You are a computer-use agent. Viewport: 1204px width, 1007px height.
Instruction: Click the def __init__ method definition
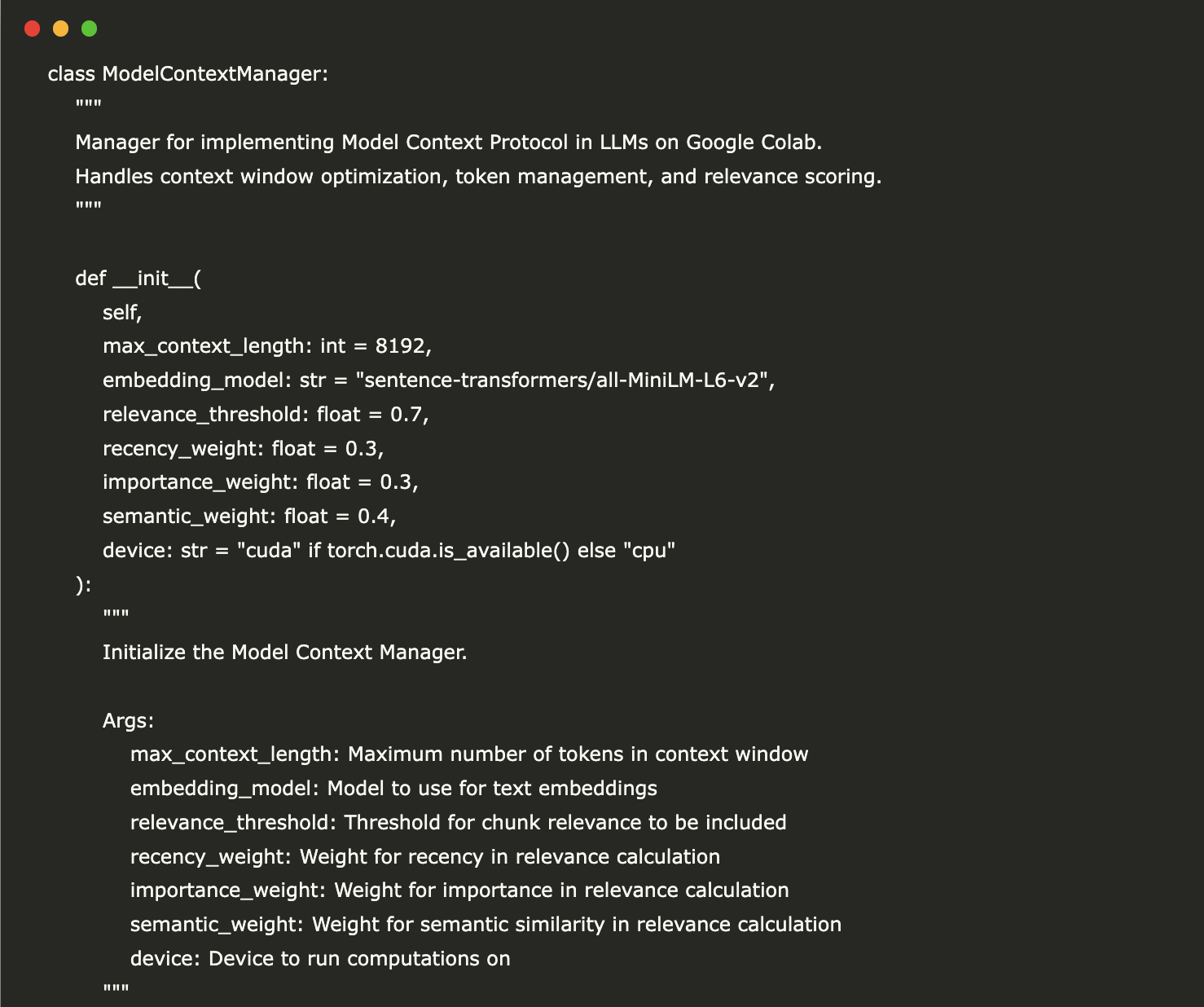tap(138, 279)
